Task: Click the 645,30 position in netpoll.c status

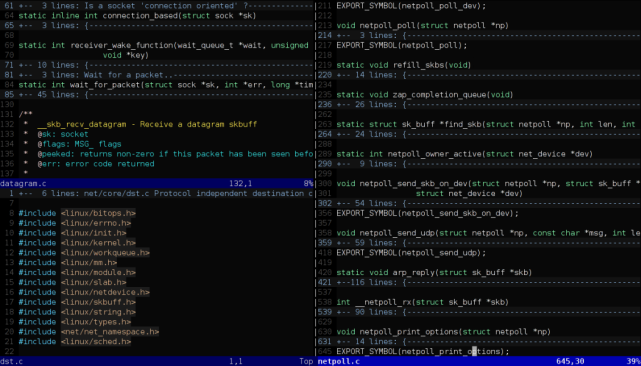Action: tap(570, 362)
